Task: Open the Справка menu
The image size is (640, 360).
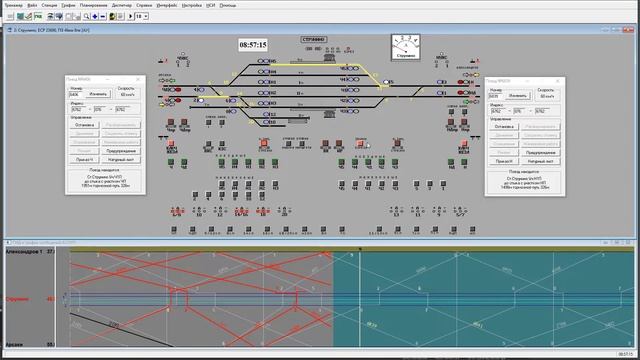Action: pyautogui.click(x=144, y=5)
